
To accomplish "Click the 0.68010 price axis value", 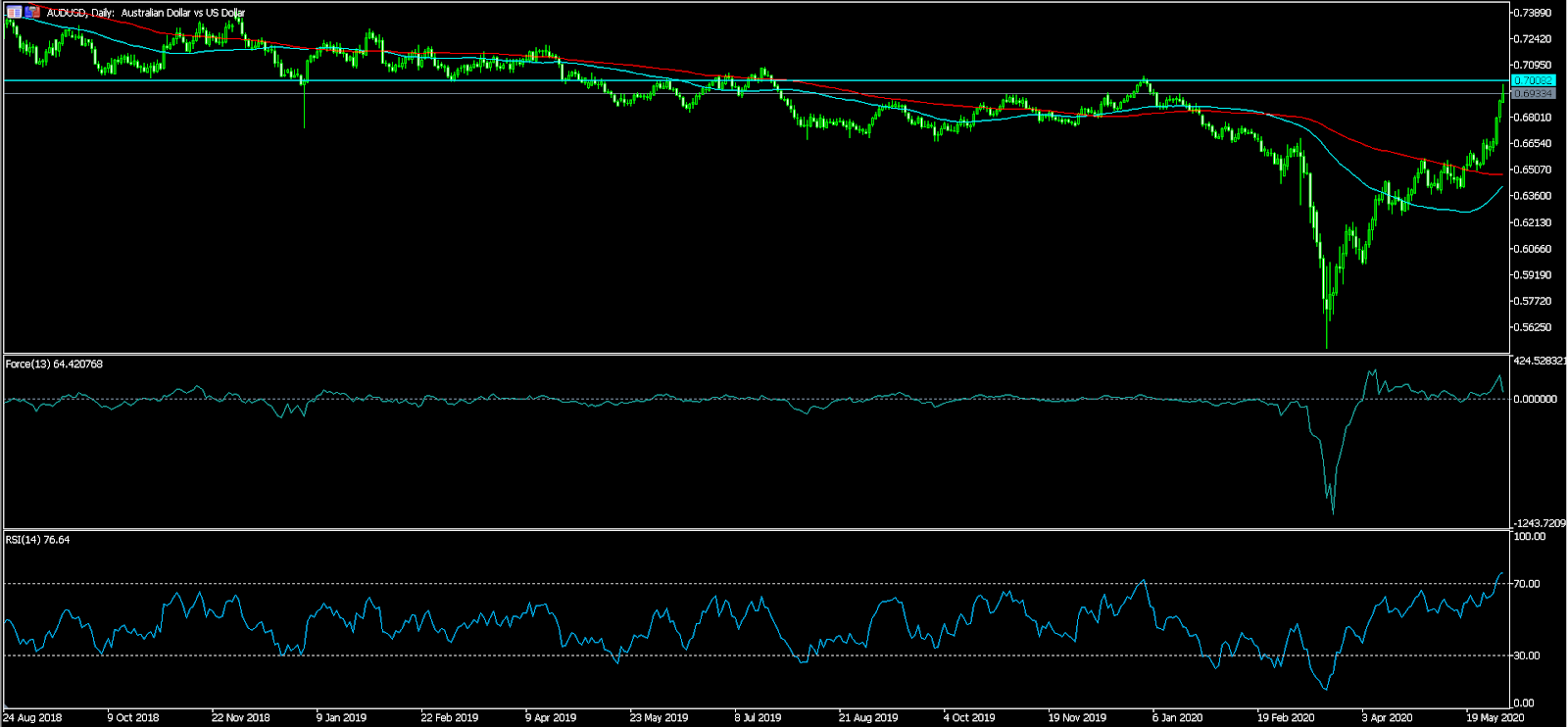I will pyautogui.click(x=1533, y=118).
